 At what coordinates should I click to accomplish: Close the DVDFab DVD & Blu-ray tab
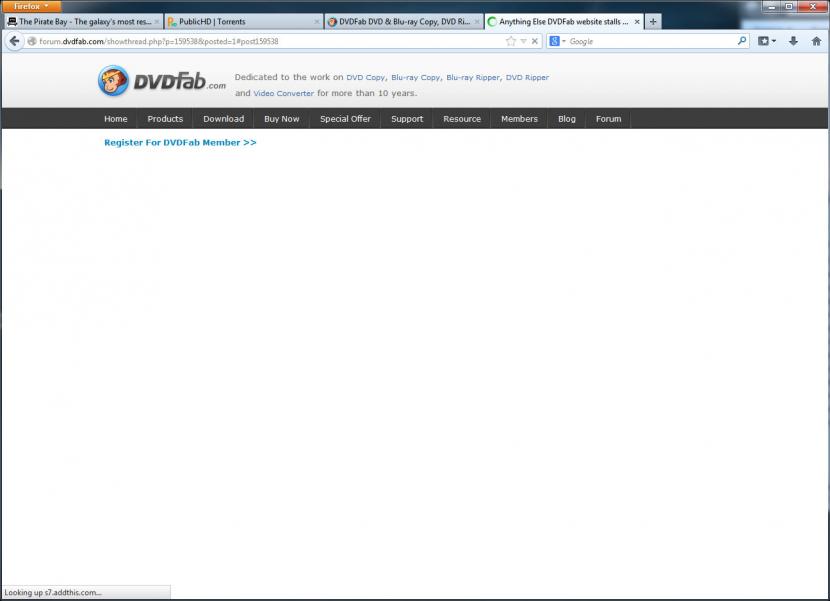pyautogui.click(x=476, y=22)
